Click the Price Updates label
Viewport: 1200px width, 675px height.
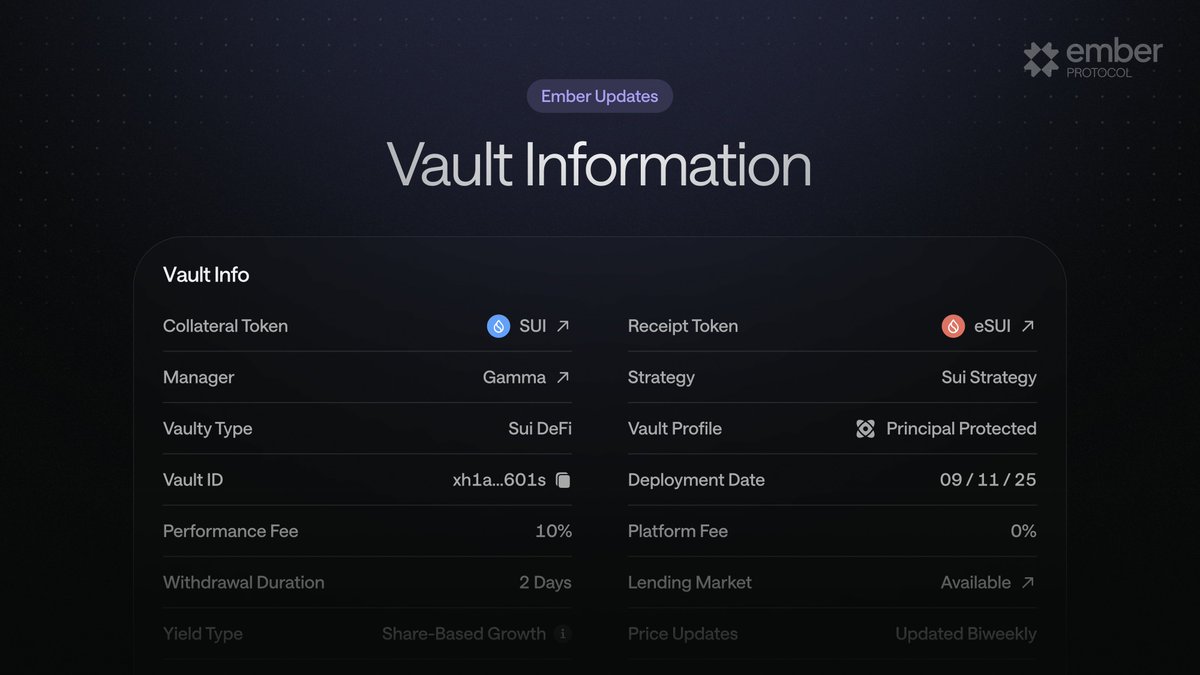[683, 633]
